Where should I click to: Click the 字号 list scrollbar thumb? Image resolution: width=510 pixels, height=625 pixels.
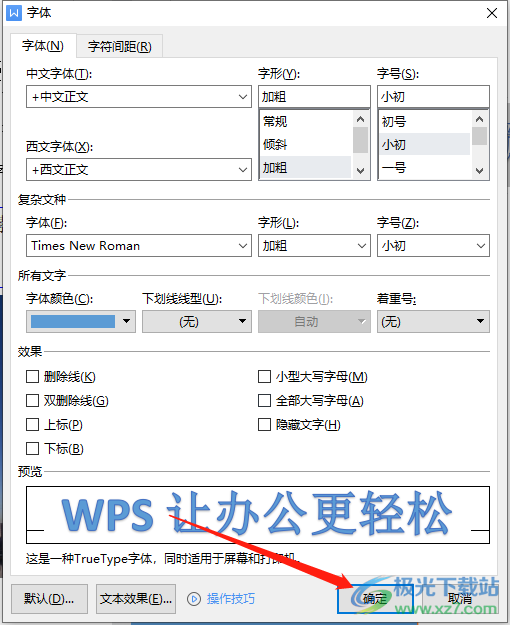point(480,136)
